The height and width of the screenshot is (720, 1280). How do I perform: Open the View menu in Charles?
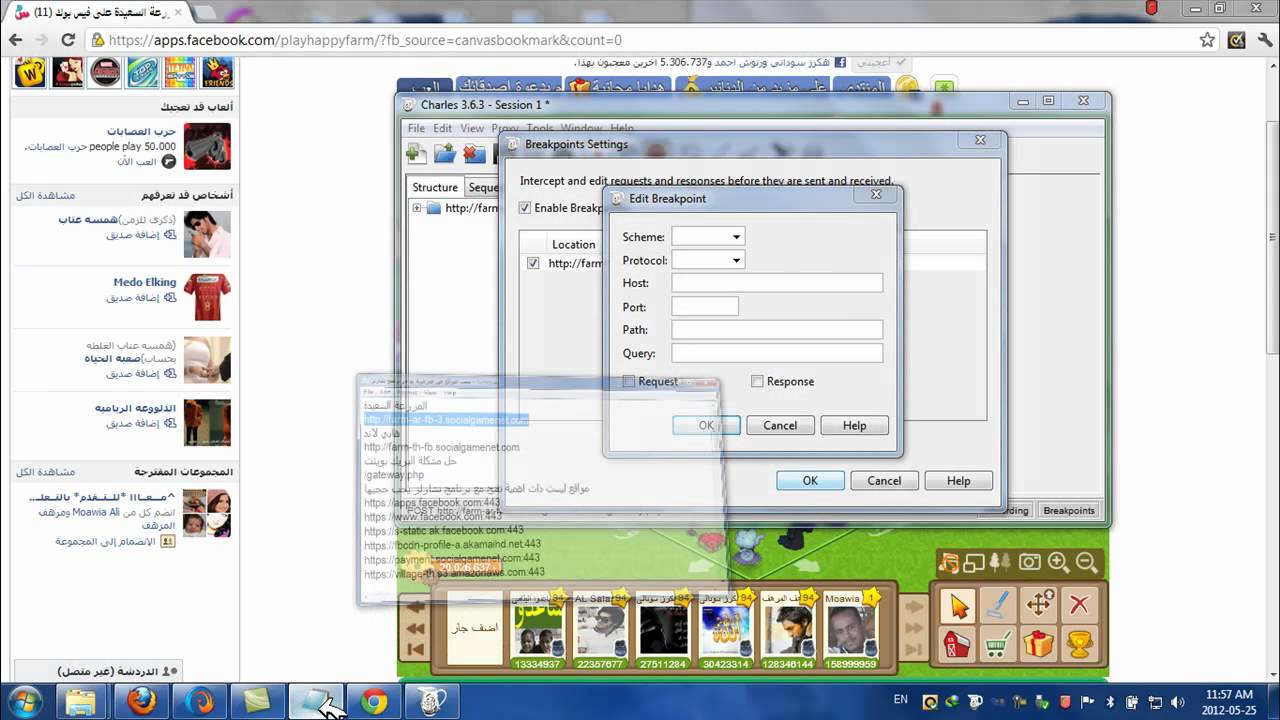(472, 128)
